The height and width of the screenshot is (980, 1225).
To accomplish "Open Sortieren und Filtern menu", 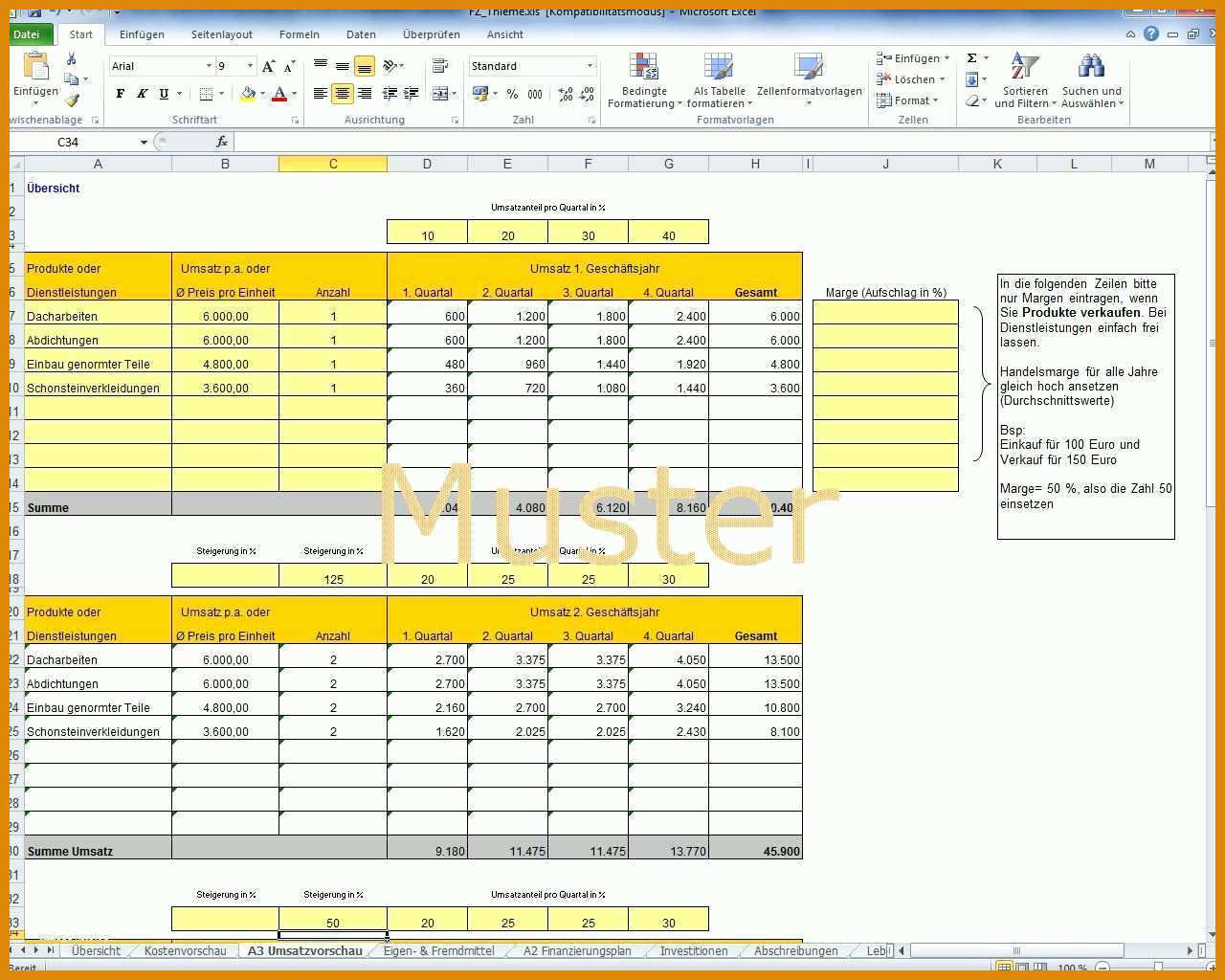I will point(1024,80).
